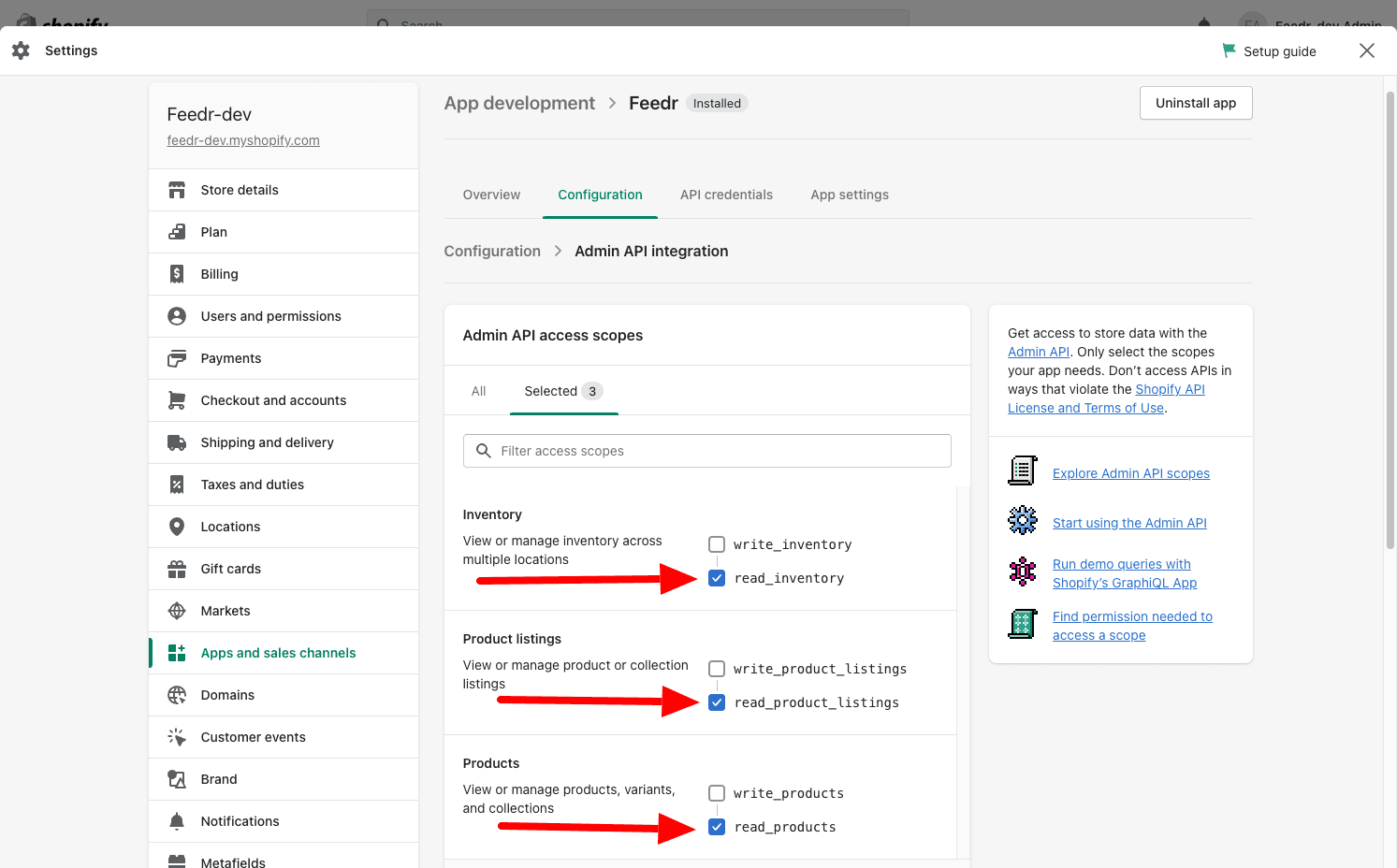Click the Shipping and delivery truck icon

(176, 442)
